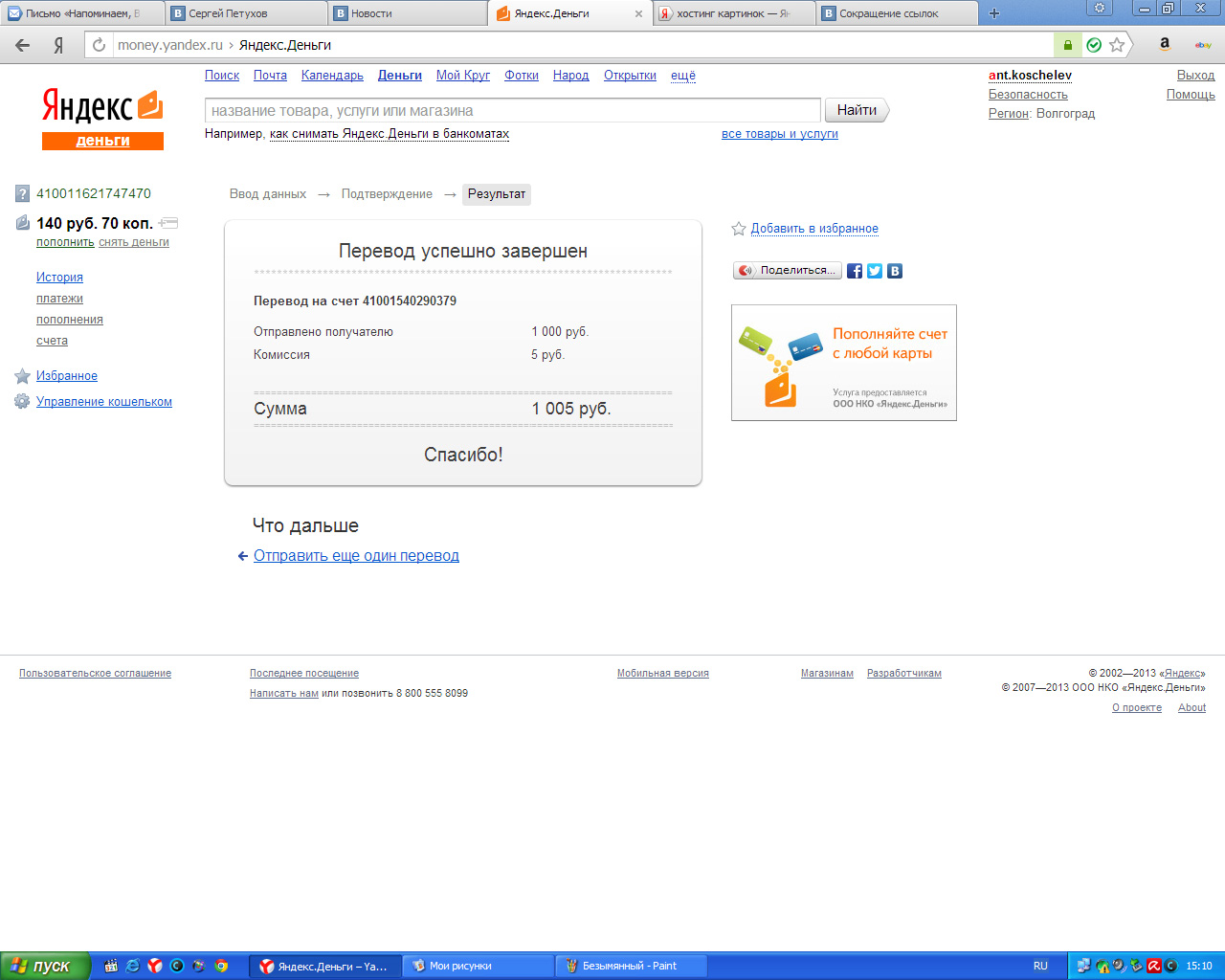This screenshot has width=1225, height=980.
Task: Click the question mark icon beside account number
Action: click(x=23, y=194)
